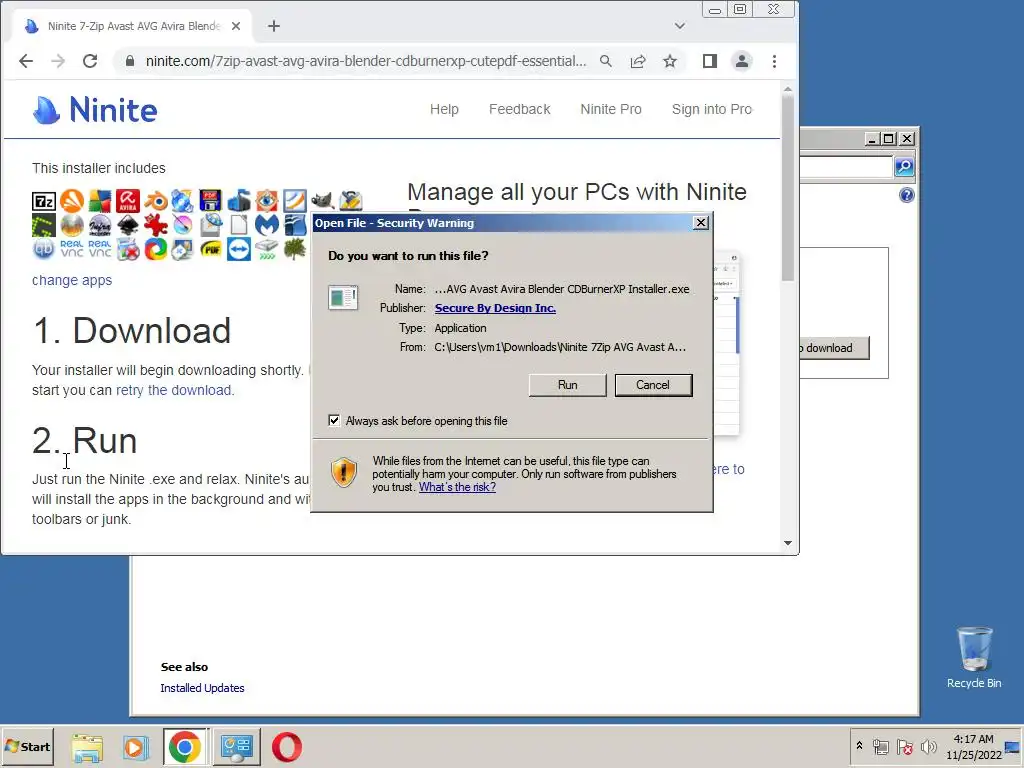Click the search button in background window
The width and height of the screenshot is (1024, 768).
point(904,167)
